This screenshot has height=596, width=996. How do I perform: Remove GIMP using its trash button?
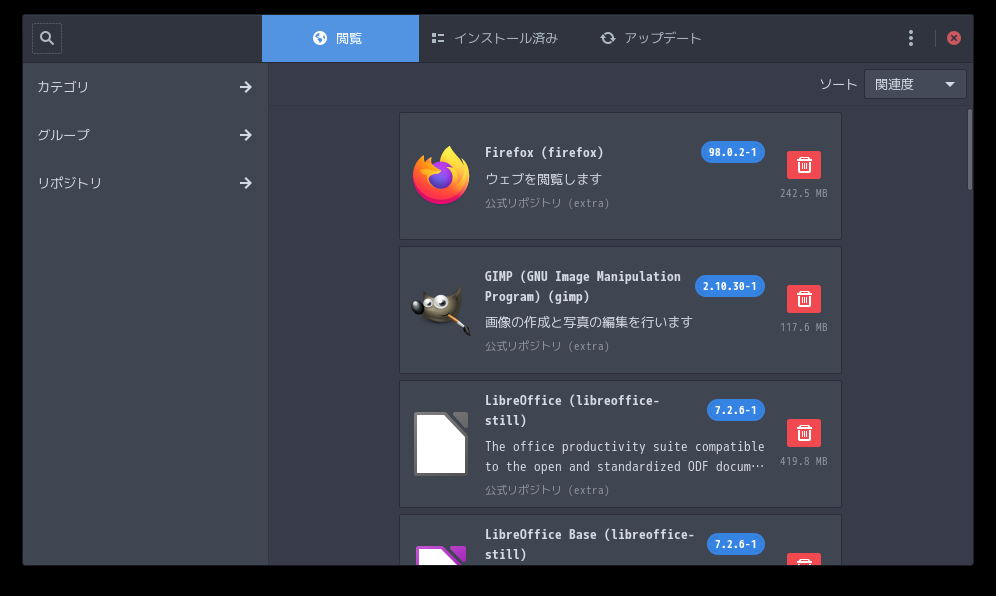(x=804, y=299)
